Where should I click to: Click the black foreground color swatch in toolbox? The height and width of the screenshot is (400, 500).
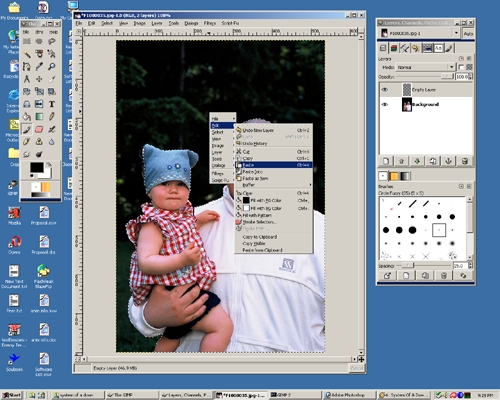[37, 167]
